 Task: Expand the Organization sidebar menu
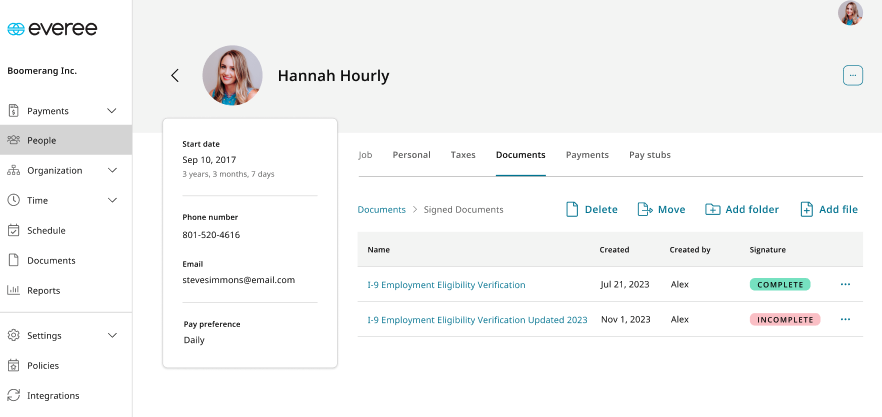(x=112, y=171)
